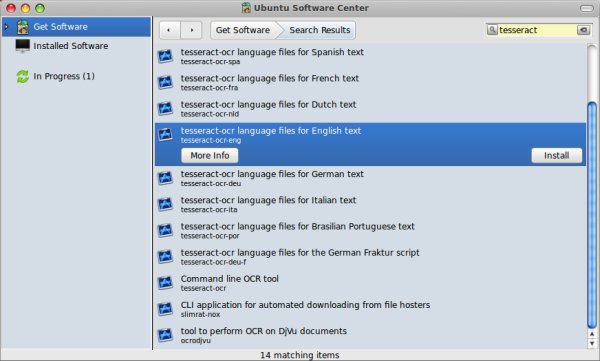600x361 pixels.
Task: Clear the search field text
Action: coord(583,30)
